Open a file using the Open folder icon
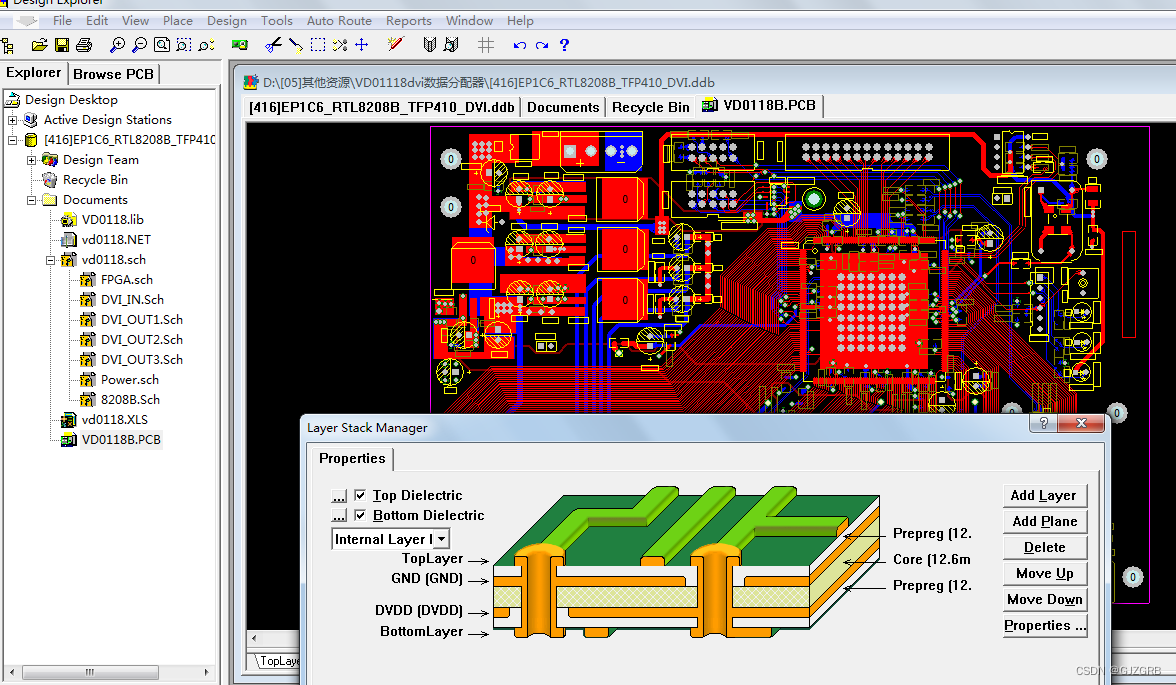Image resolution: width=1176 pixels, height=685 pixels. click(x=39, y=45)
